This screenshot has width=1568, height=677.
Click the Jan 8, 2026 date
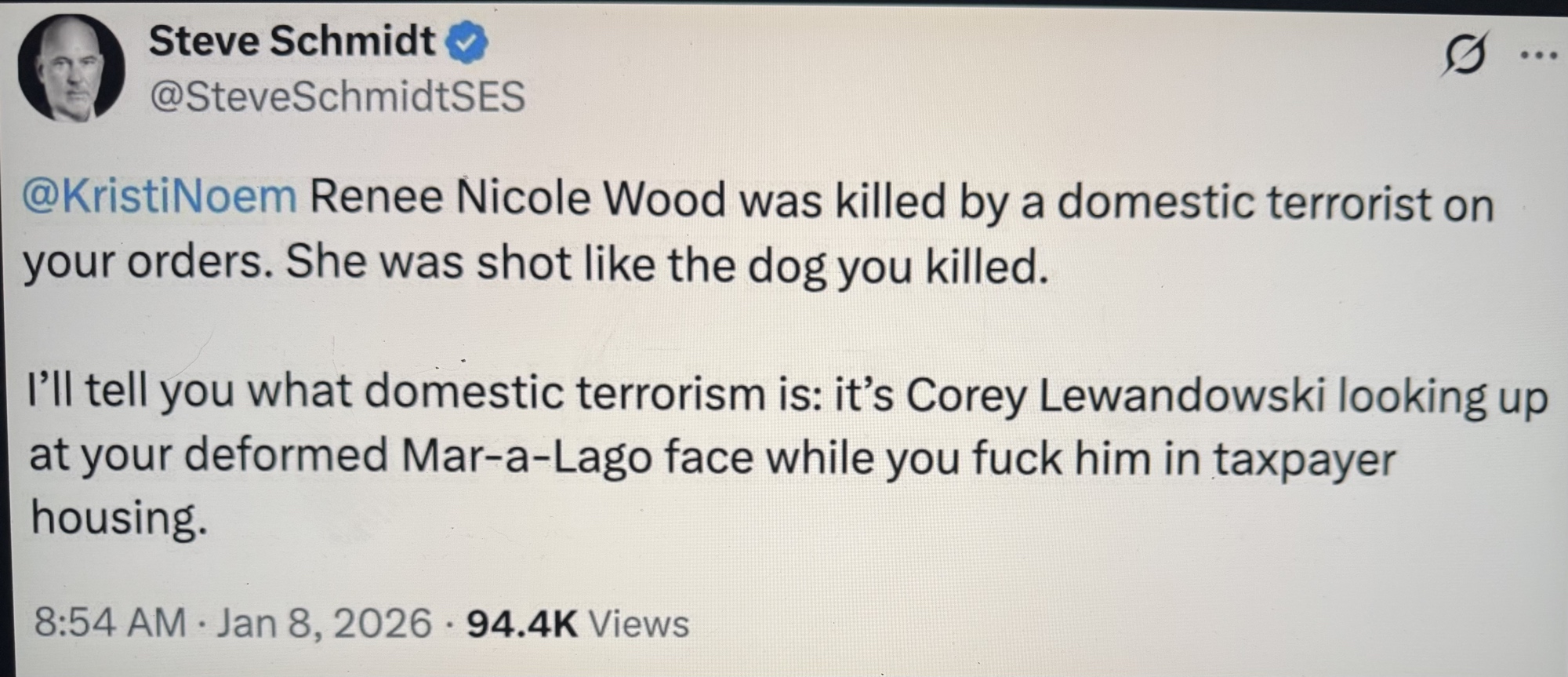pyautogui.click(x=324, y=624)
